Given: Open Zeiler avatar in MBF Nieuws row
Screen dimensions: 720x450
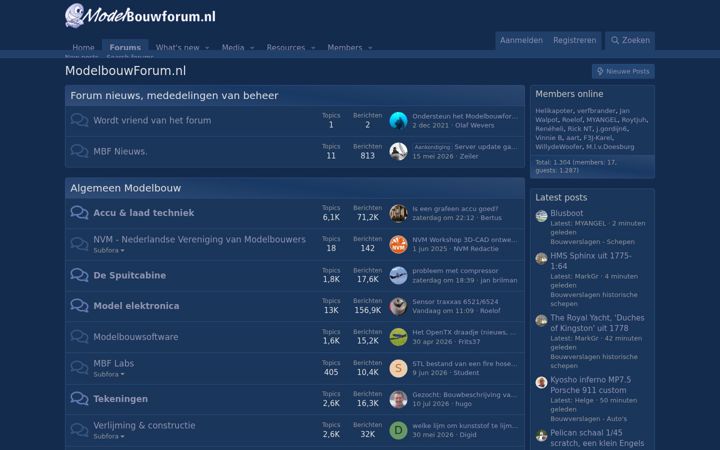Looking at the screenshot, I should (x=398, y=152).
